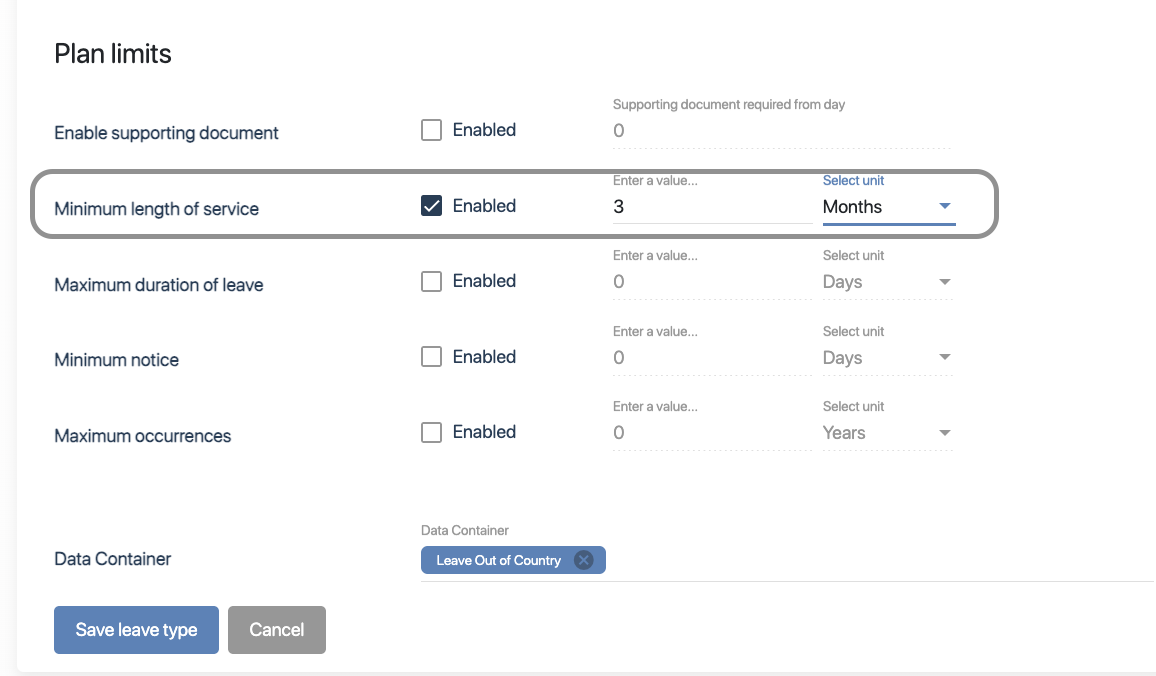This screenshot has height=676, width=1156.
Task: Tick the Minimum notice Enabled checkbox
Action: 431,357
